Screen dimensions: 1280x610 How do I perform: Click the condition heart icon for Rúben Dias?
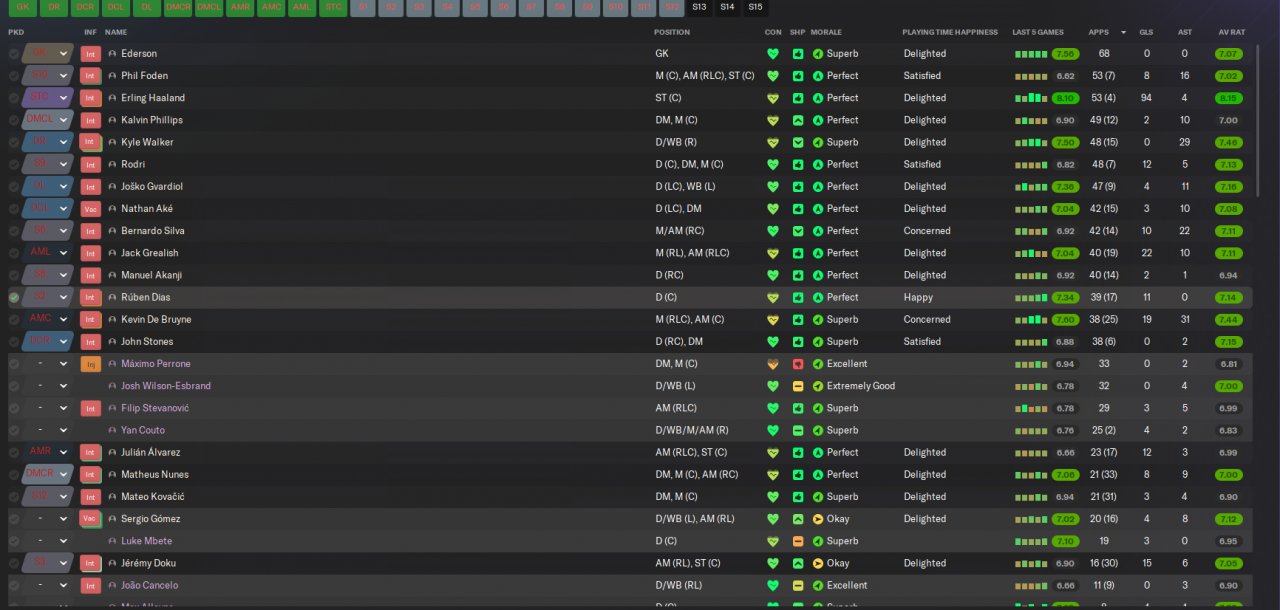pyautogui.click(x=772, y=298)
